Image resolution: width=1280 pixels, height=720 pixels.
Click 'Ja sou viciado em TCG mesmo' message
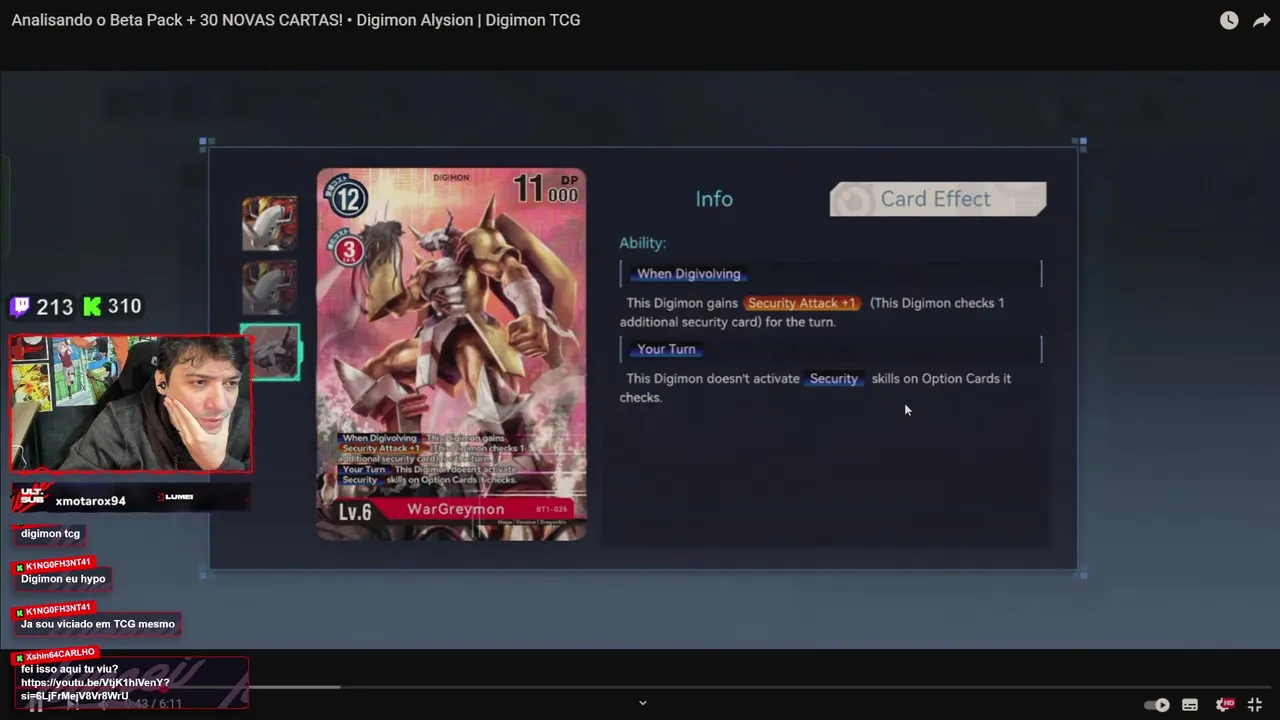98,624
